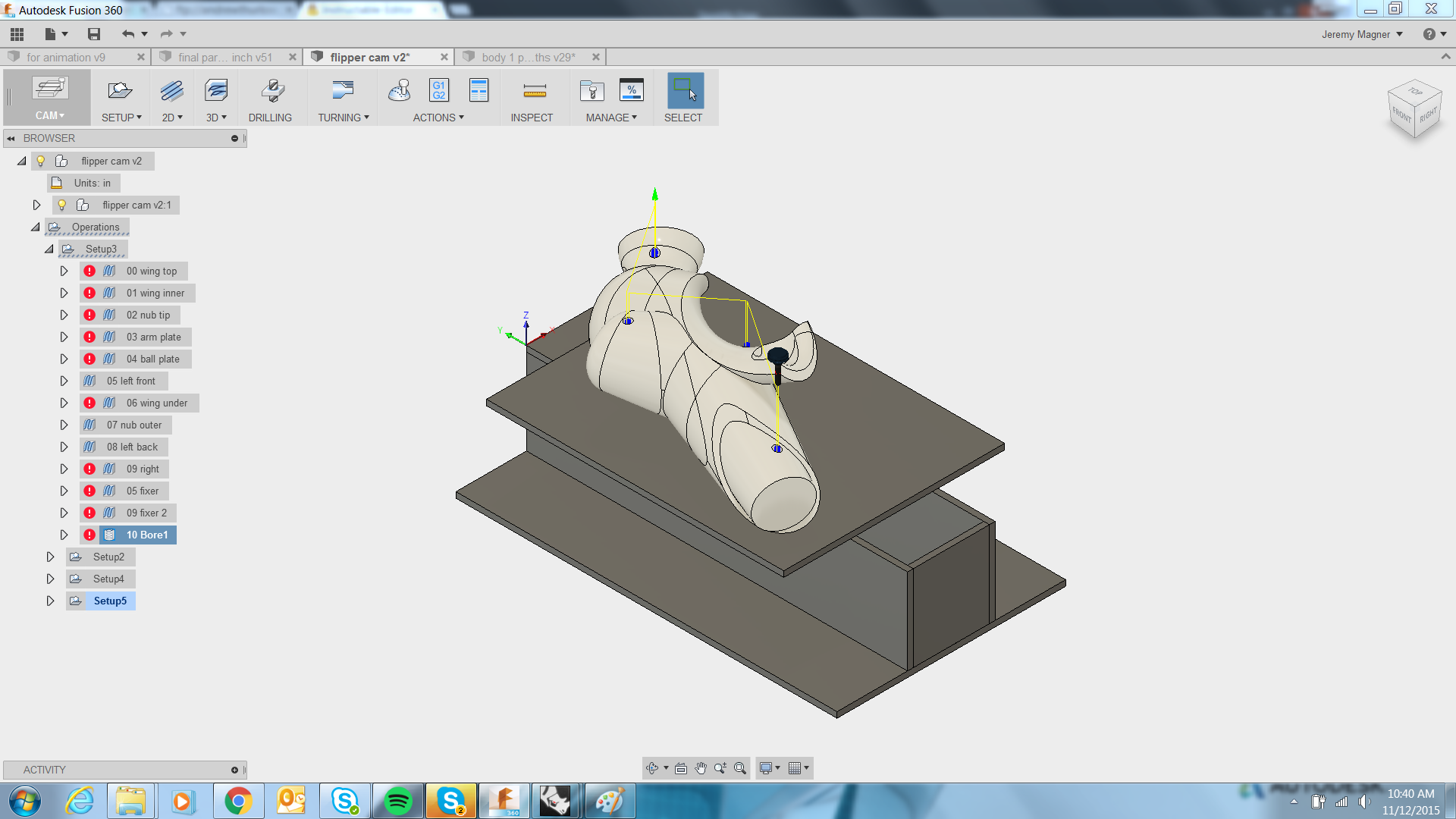
Task: Open the INSPECT tool
Action: point(533,99)
